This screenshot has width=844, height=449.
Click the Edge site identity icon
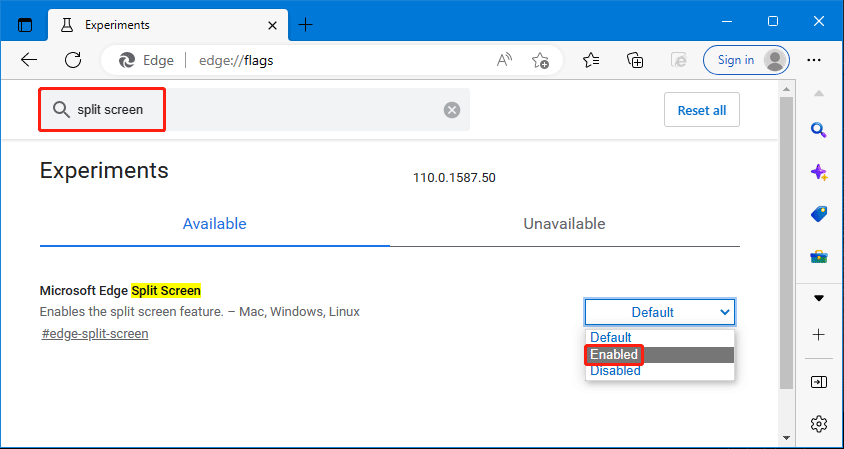click(127, 60)
